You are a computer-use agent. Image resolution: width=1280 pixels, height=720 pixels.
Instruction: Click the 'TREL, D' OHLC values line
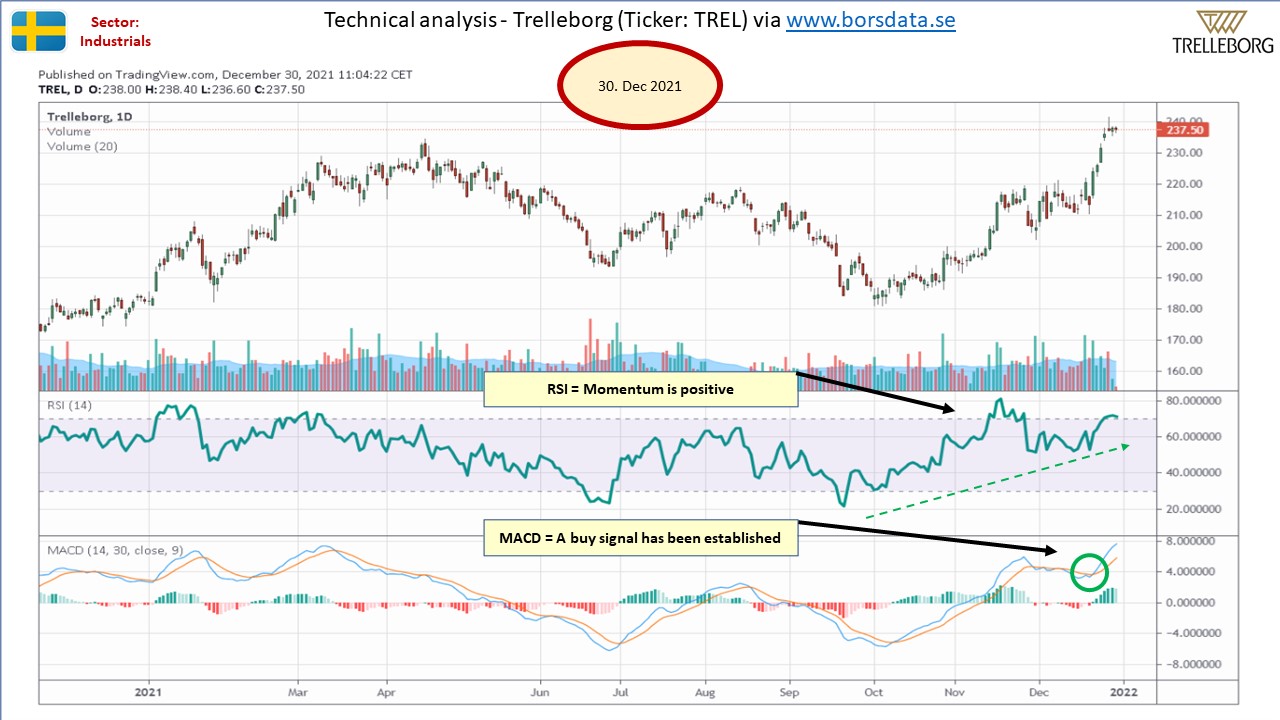(x=171, y=89)
